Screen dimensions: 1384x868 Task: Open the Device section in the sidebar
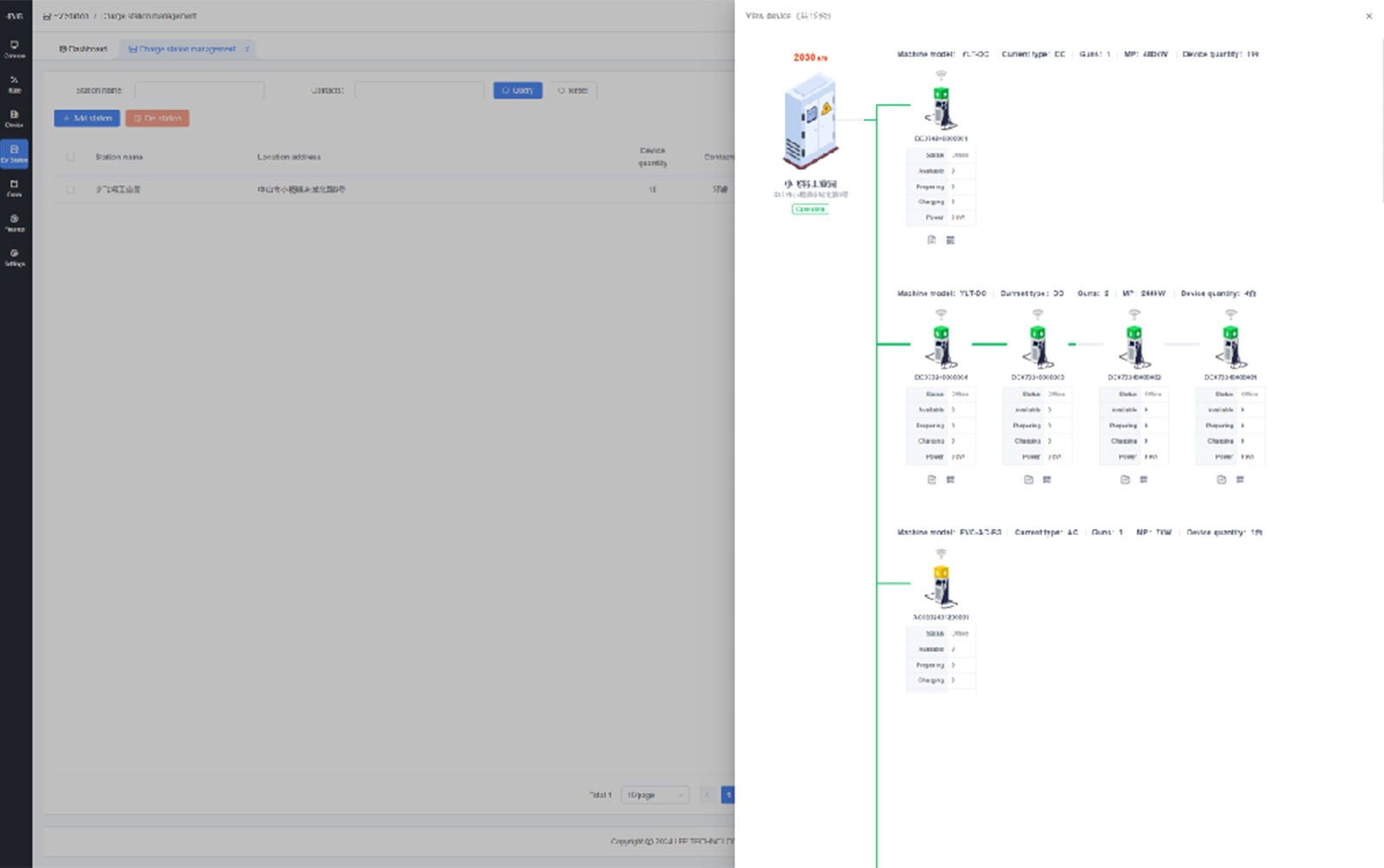point(15,118)
